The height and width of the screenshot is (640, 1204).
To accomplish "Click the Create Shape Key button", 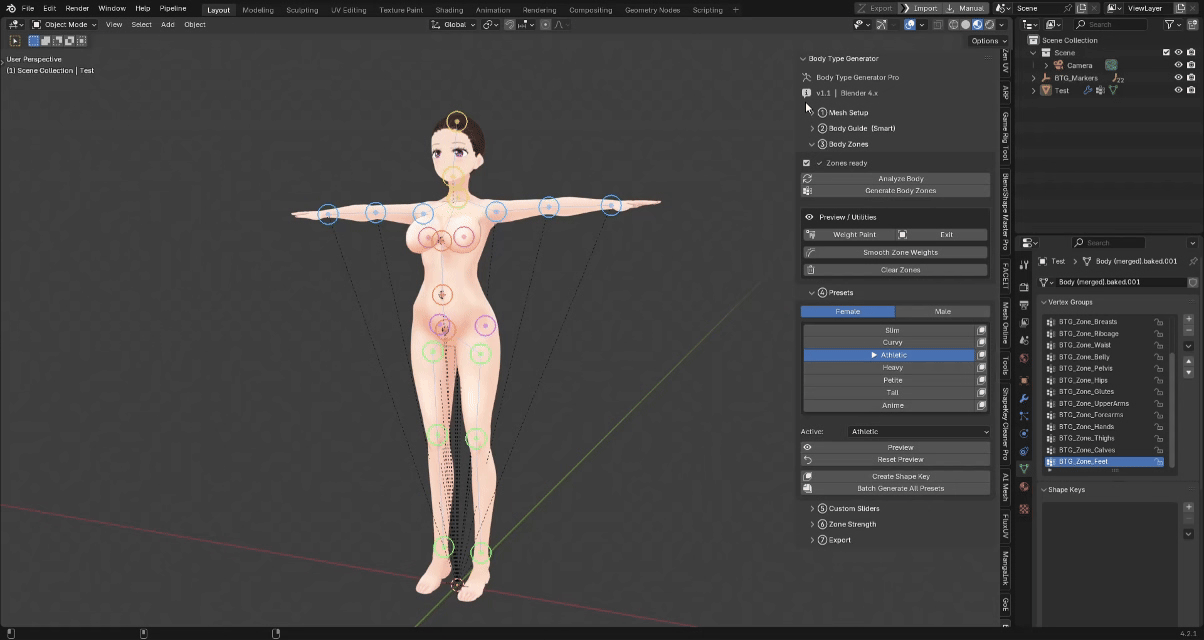I will (896, 476).
